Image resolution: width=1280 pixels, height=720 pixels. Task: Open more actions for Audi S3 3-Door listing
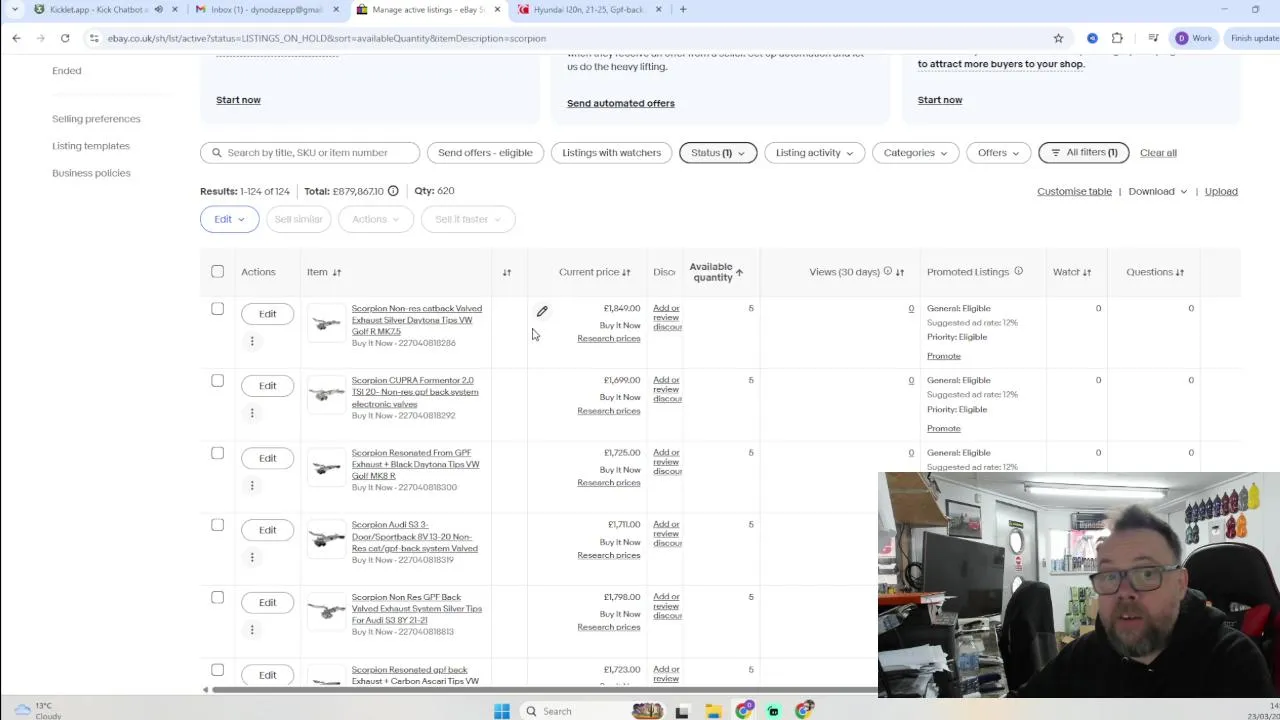pyautogui.click(x=252, y=557)
